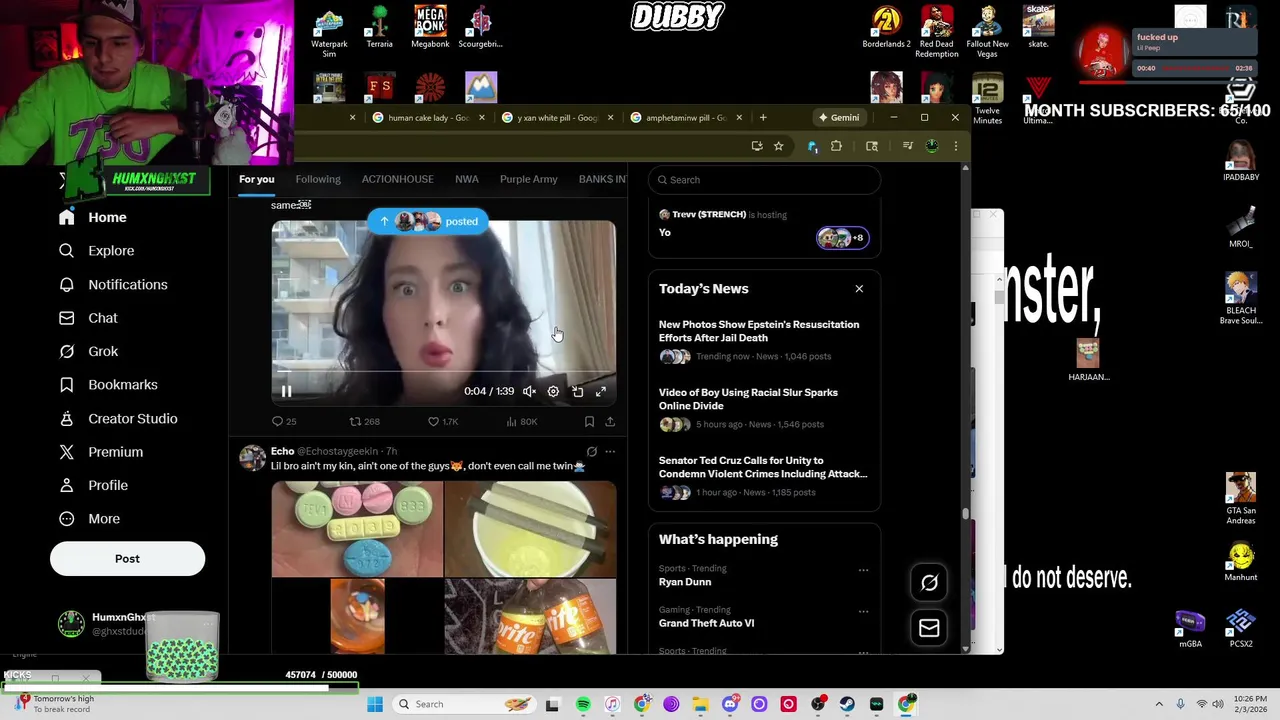Like the video post with 1.7K likes
This screenshot has height=720, width=1280.
(x=443, y=422)
